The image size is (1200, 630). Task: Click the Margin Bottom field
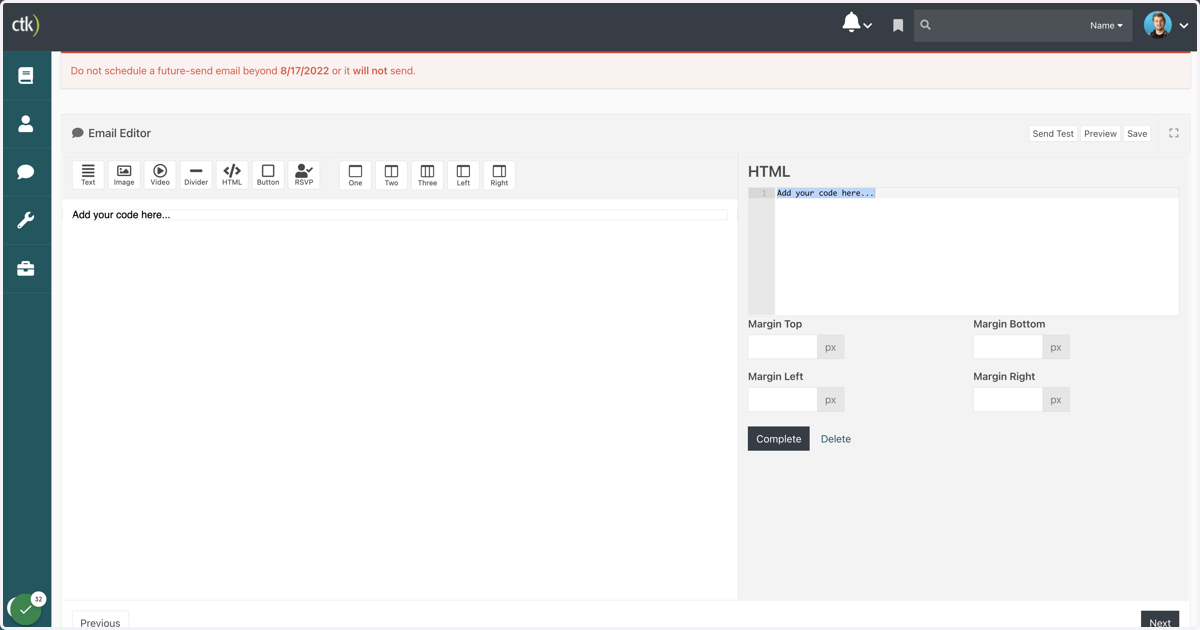pos(1008,347)
